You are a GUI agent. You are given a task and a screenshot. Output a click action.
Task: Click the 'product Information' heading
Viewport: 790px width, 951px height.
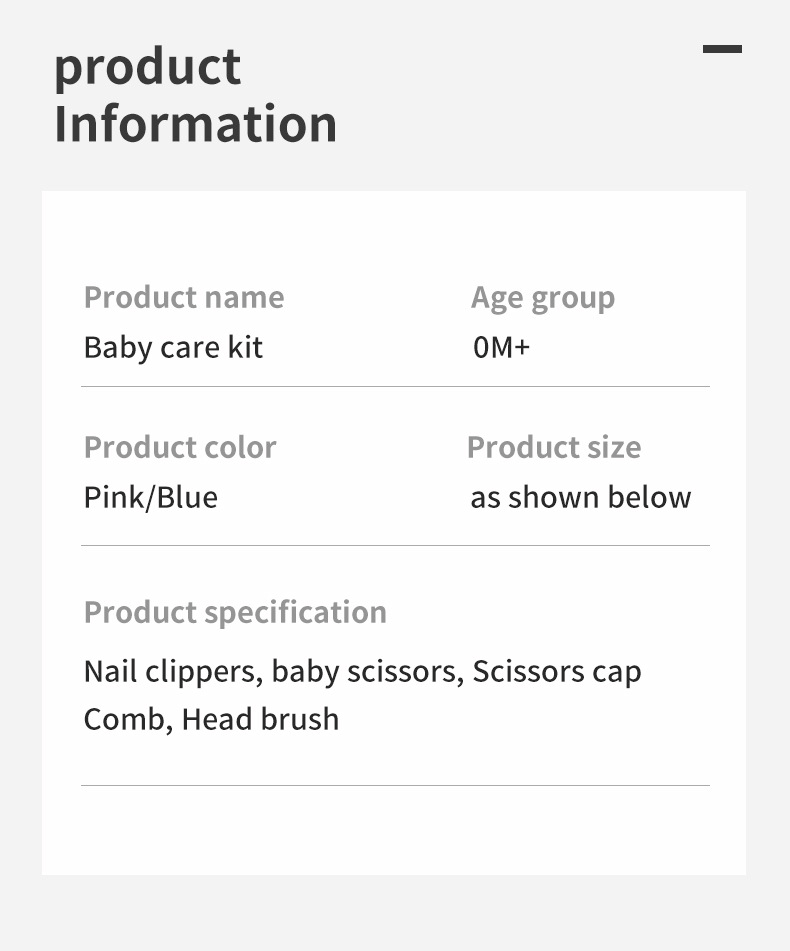195,96
